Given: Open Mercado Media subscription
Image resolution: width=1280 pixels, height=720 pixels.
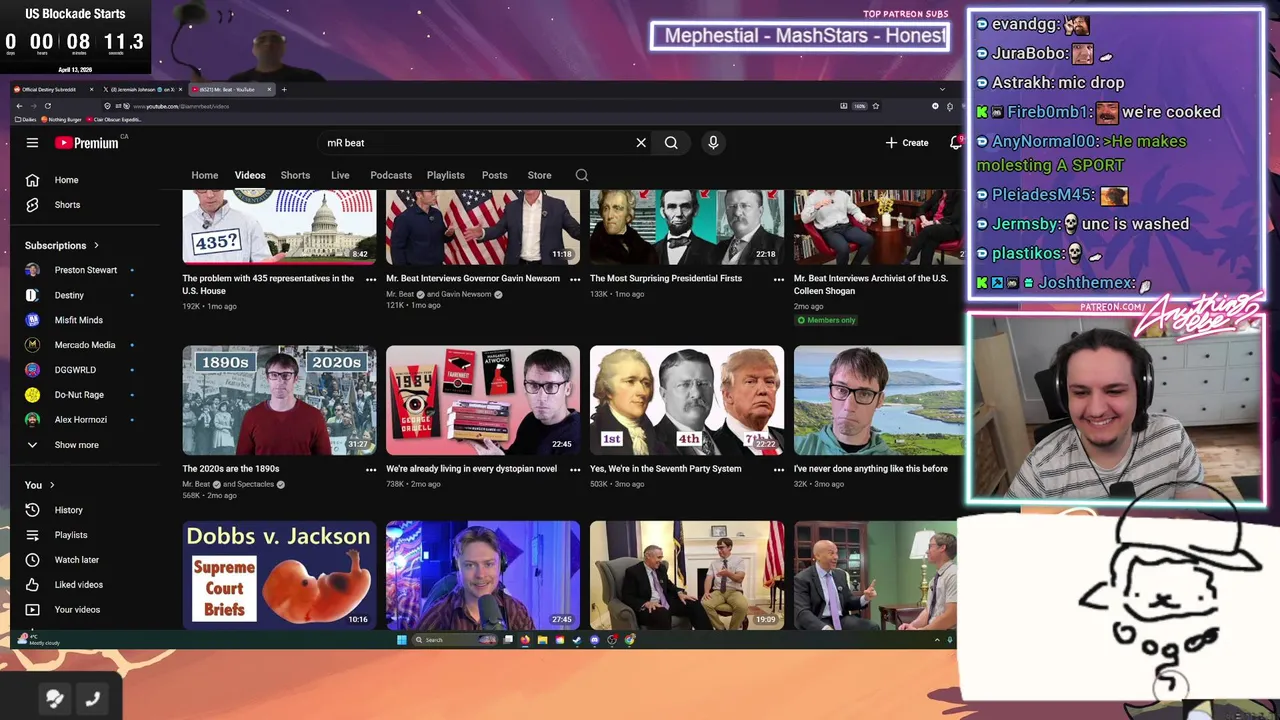Looking at the screenshot, I should (x=84, y=345).
